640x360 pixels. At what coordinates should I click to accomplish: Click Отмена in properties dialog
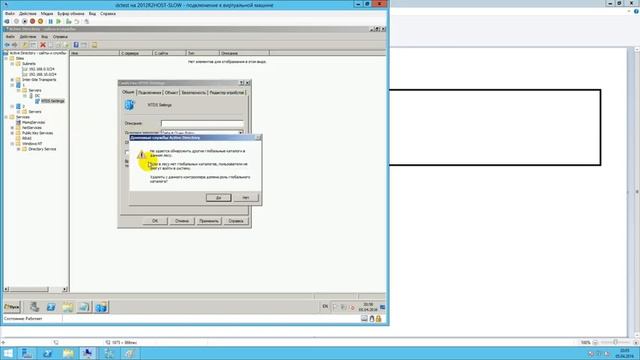(182, 221)
